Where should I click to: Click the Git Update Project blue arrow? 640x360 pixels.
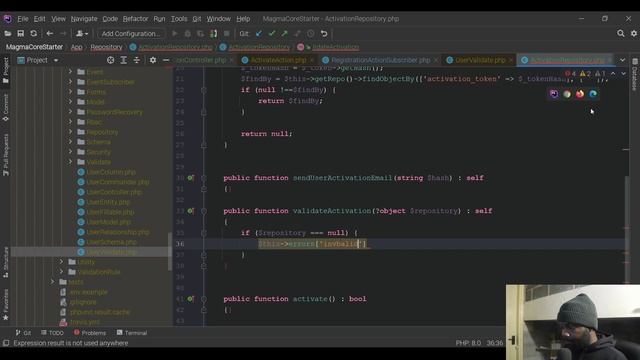(x=259, y=33)
